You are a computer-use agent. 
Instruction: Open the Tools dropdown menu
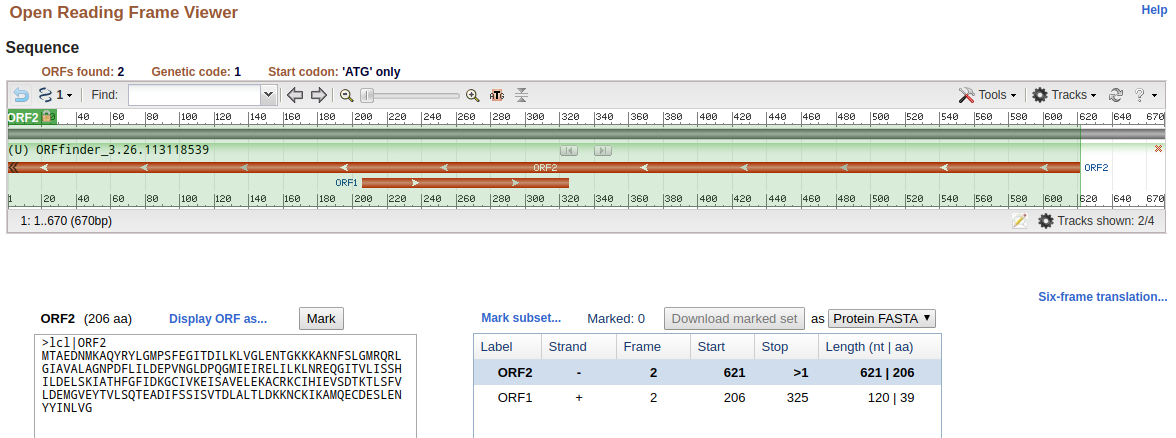coord(987,95)
